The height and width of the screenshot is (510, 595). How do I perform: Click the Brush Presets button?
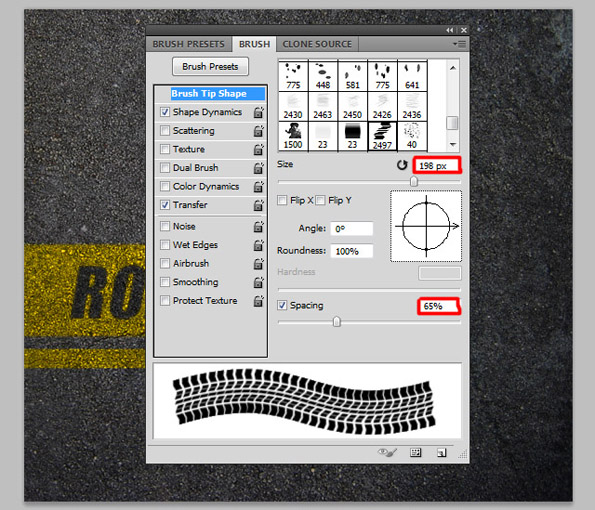(x=210, y=66)
